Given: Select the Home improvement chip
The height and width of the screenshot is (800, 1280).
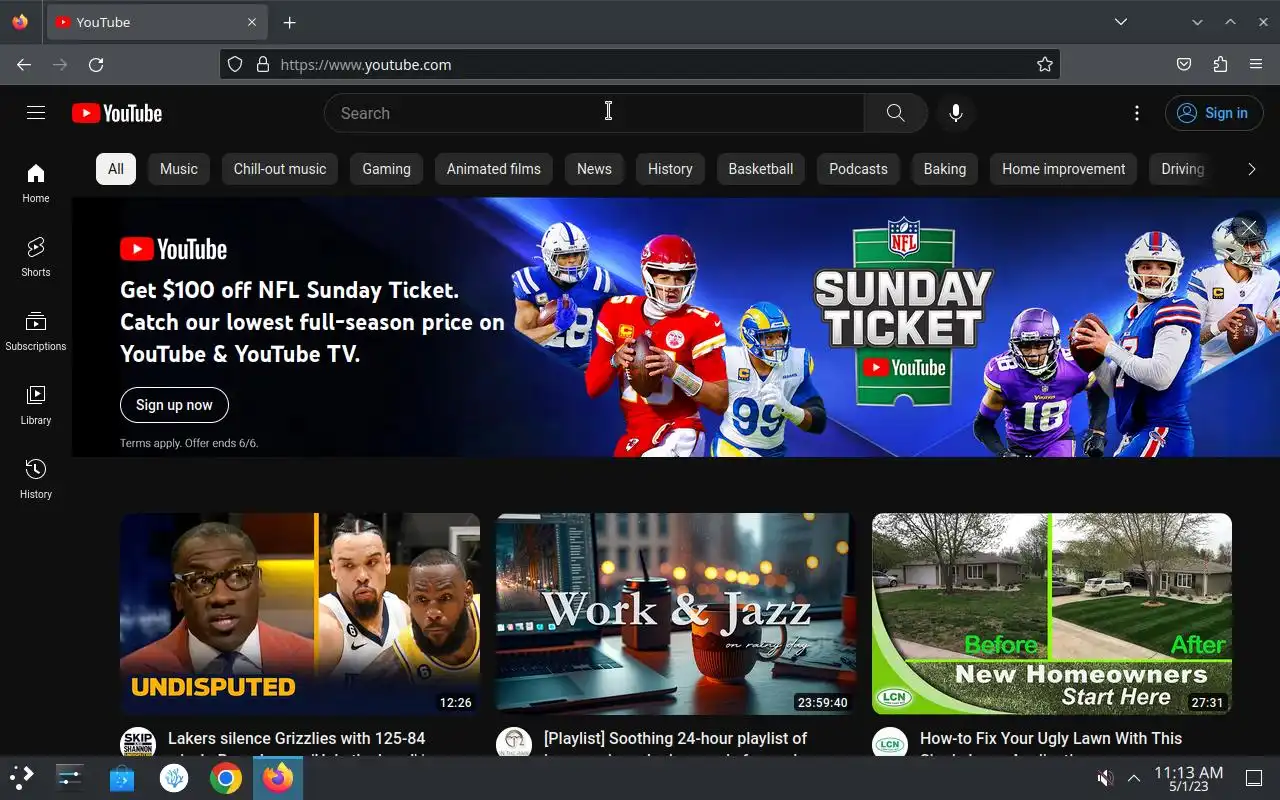Looking at the screenshot, I should coord(1064,169).
